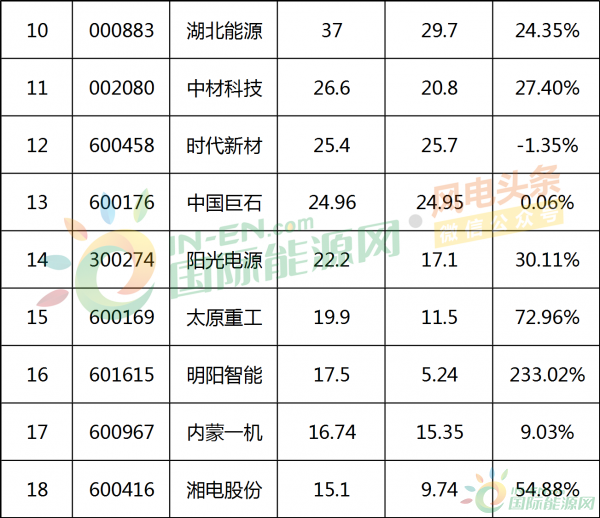Select company name 阳光电源
The width and height of the screenshot is (600, 518).
224,260
